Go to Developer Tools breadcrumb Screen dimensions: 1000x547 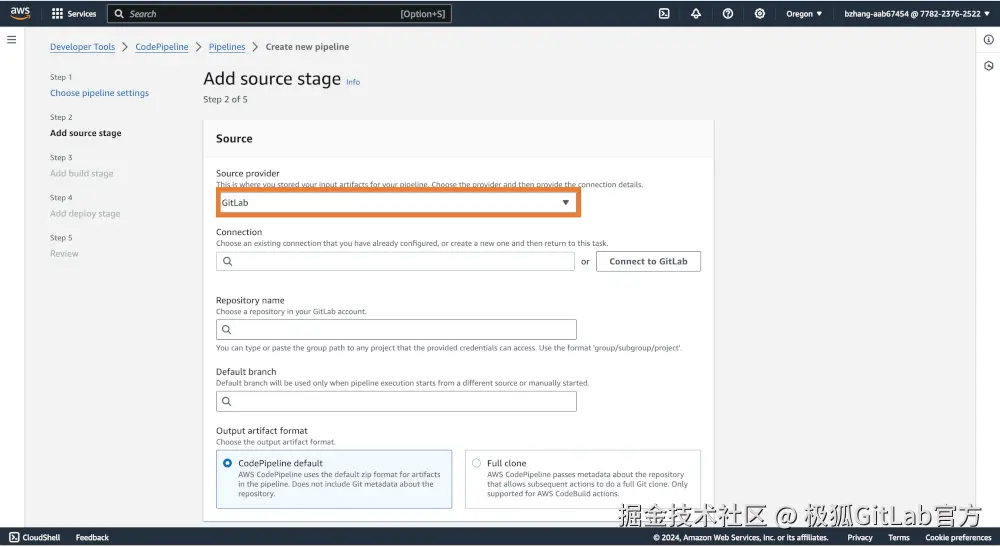pyautogui.click(x=82, y=47)
